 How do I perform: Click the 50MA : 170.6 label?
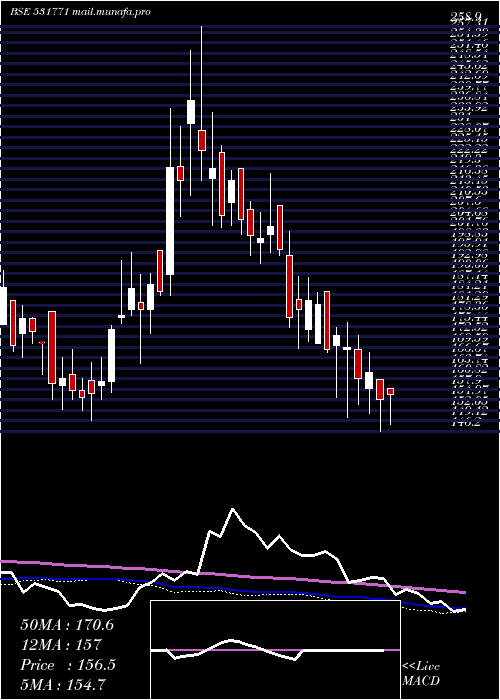[x=67, y=625]
